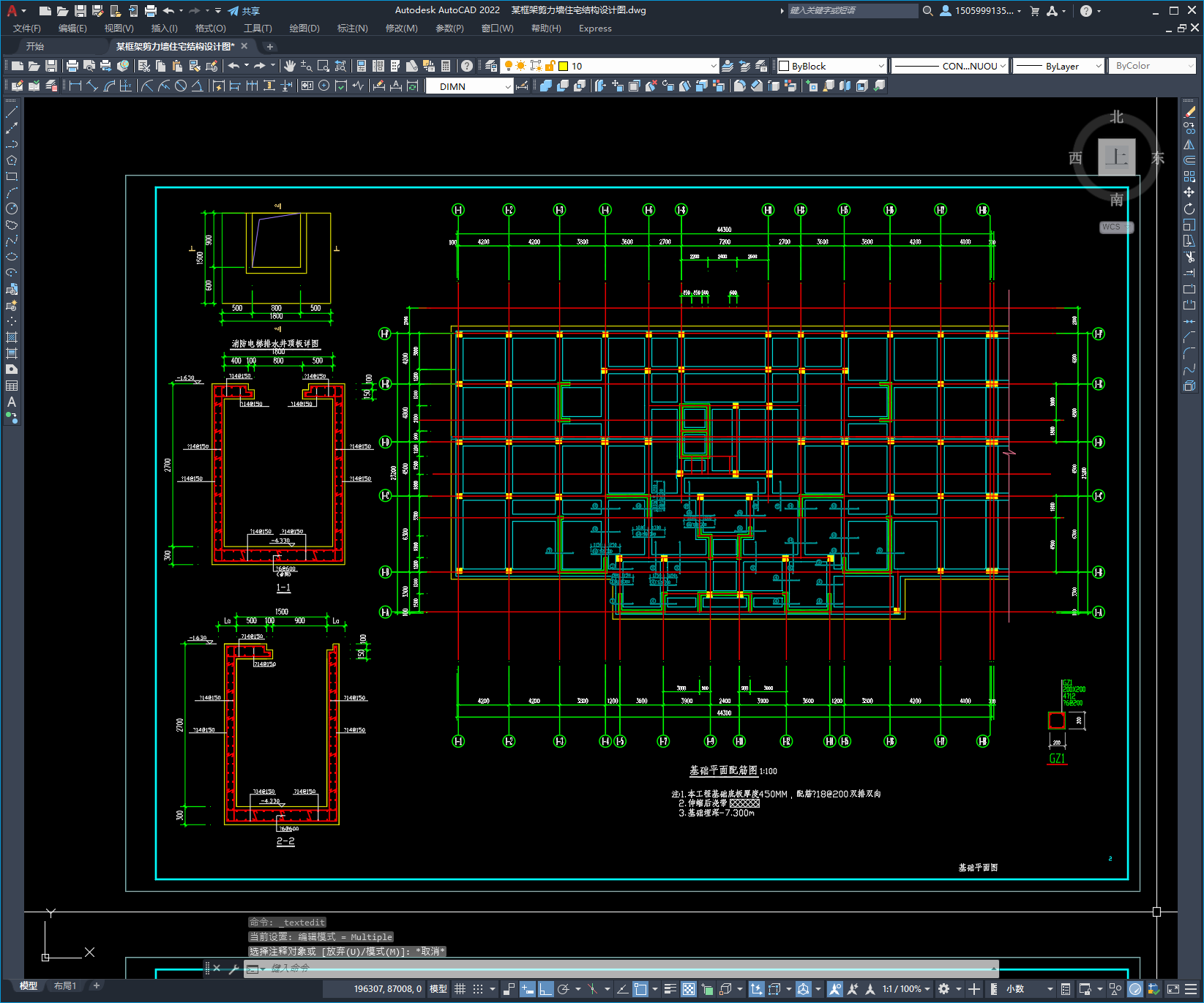1204x1003 pixels.
Task: Click the 上 top face of view cube
Action: click(1117, 157)
